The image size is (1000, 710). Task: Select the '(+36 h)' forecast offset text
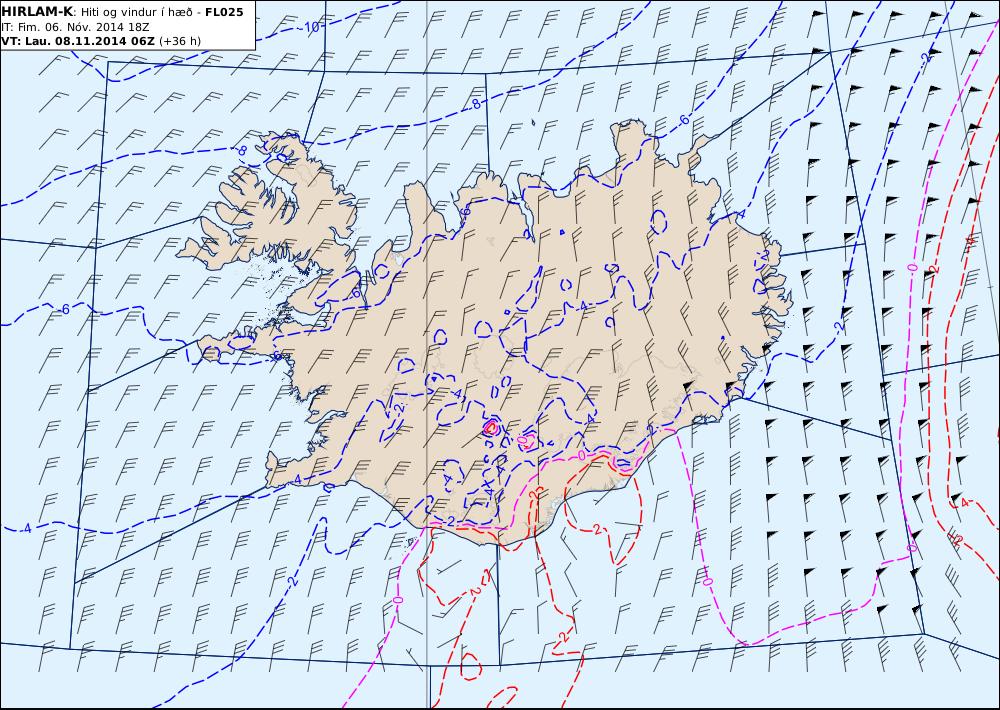tap(180, 41)
